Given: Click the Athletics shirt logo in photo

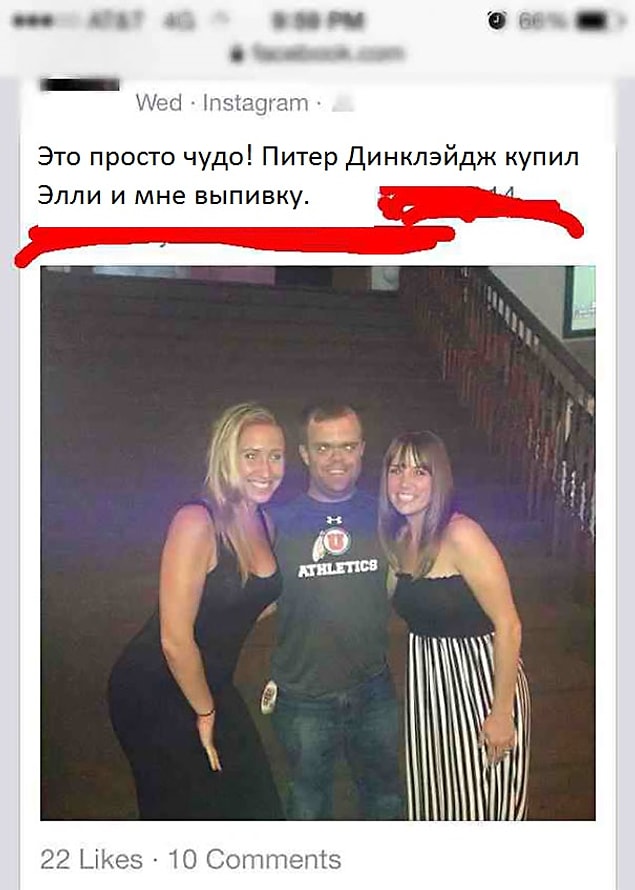Looking at the screenshot, I should coord(338,549).
